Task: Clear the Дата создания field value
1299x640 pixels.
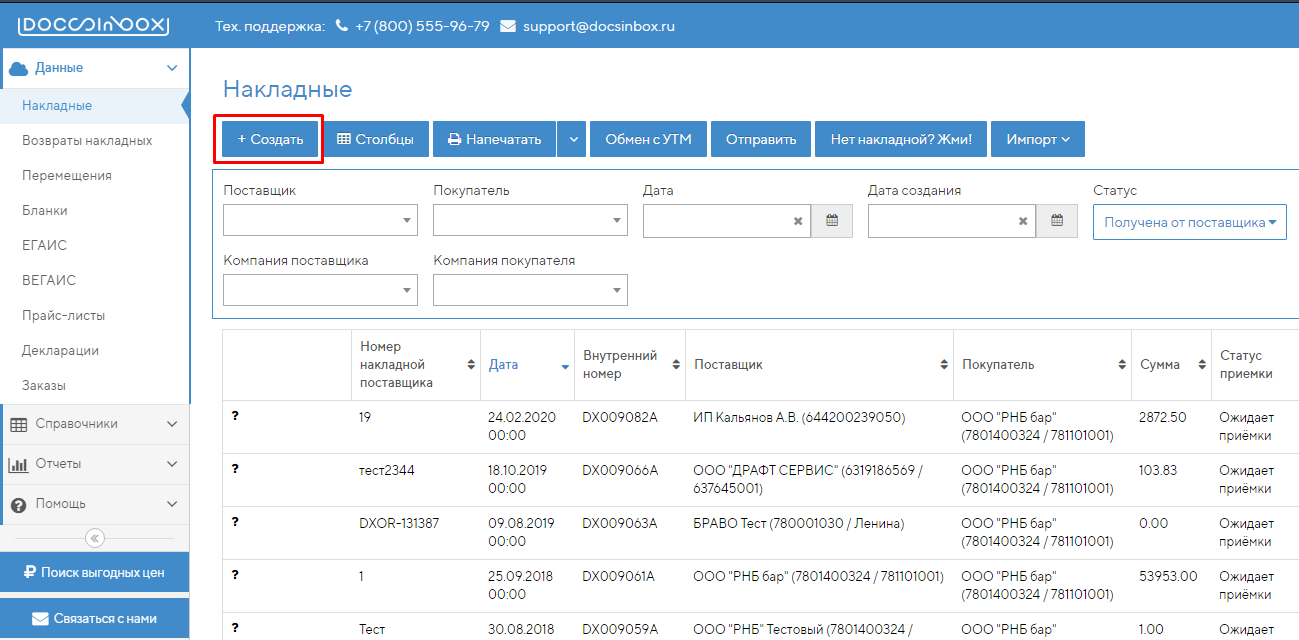Action: pos(1023,221)
